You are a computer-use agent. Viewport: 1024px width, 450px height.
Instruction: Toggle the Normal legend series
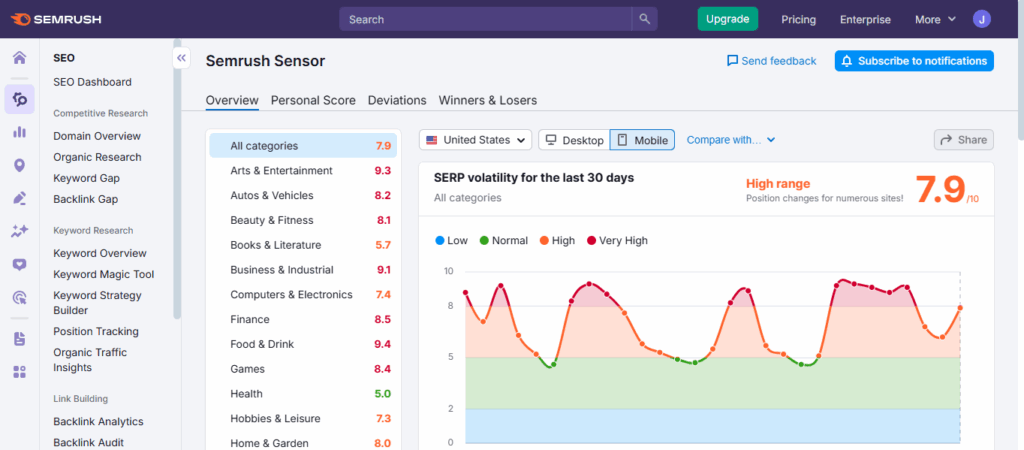point(504,240)
